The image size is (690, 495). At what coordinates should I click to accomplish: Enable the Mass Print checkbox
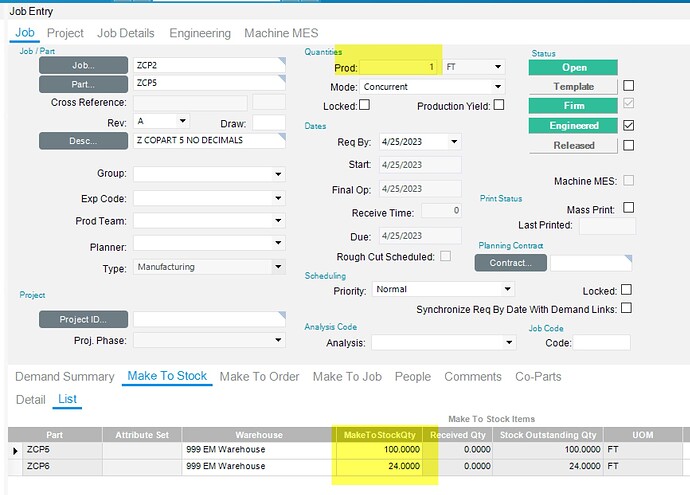point(628,208)
